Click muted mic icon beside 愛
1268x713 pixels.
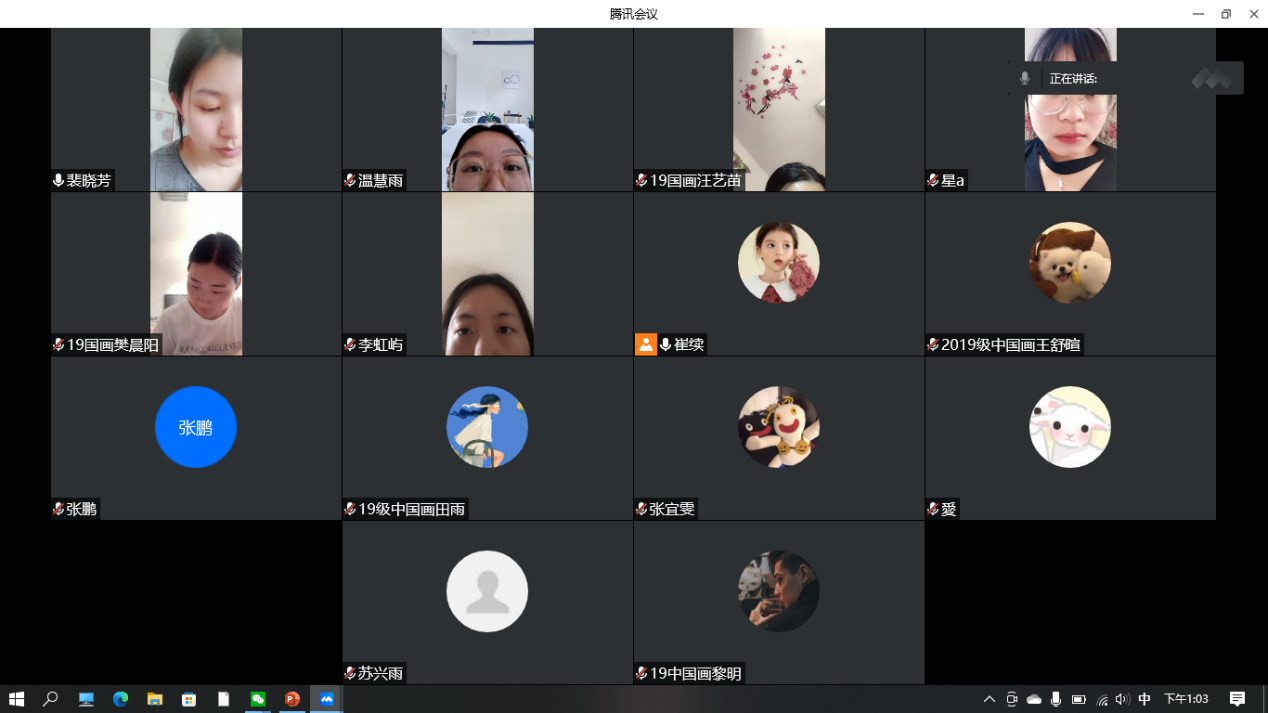point(933,508)
